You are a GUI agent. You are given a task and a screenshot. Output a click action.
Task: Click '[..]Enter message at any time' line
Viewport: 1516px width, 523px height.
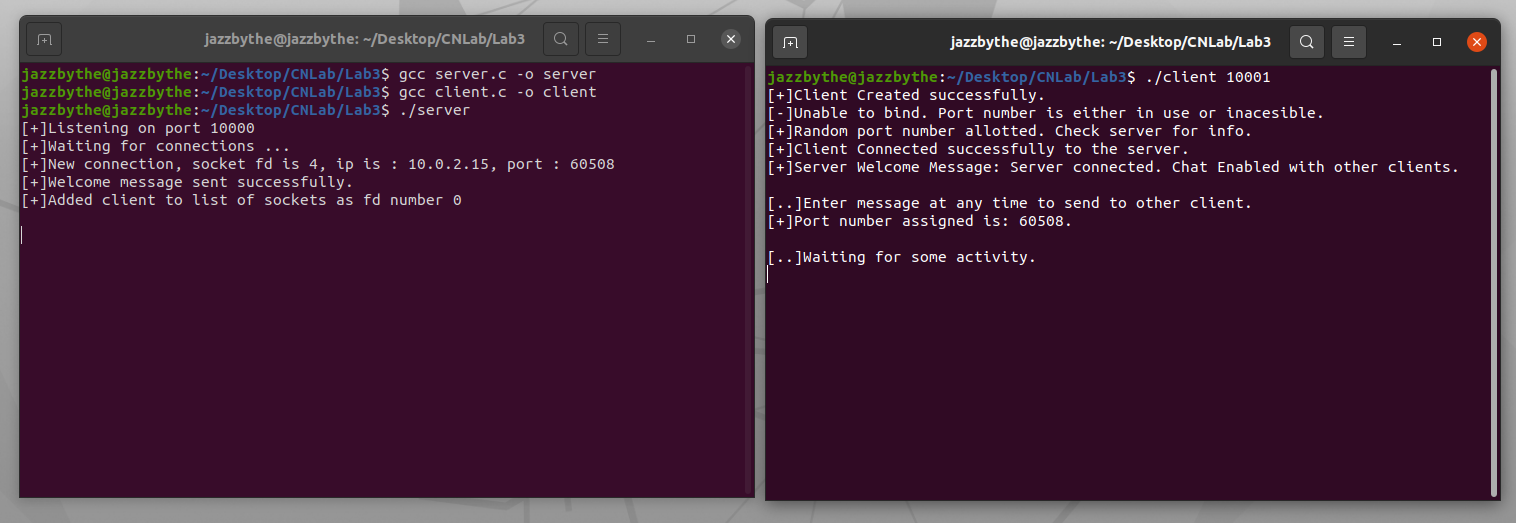(1009, 203)
